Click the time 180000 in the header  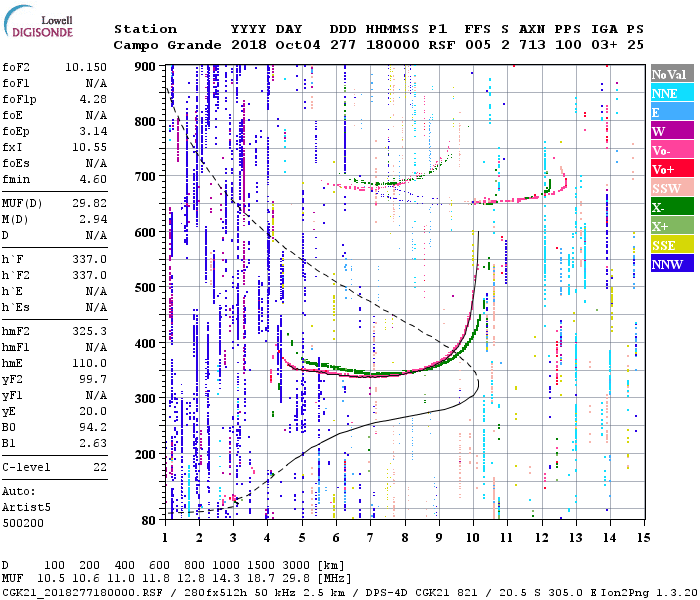click(x=392, y=45)
